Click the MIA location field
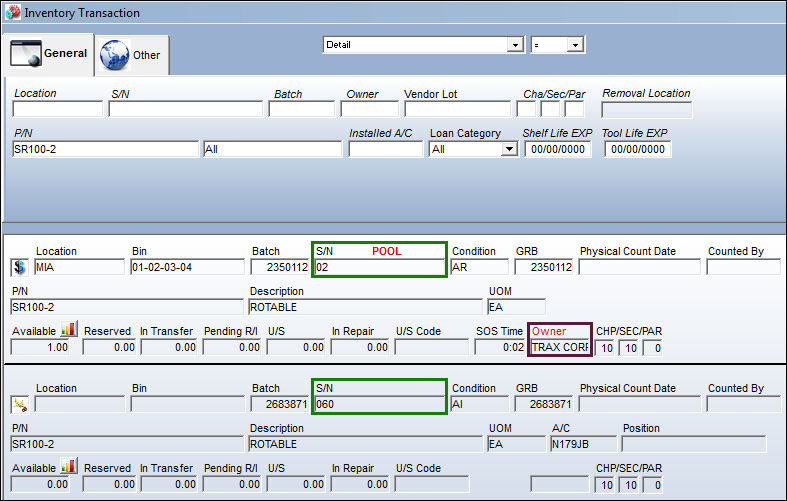Image resolution: width=787 pixels, height=501 pixels. tap(79, 267)
